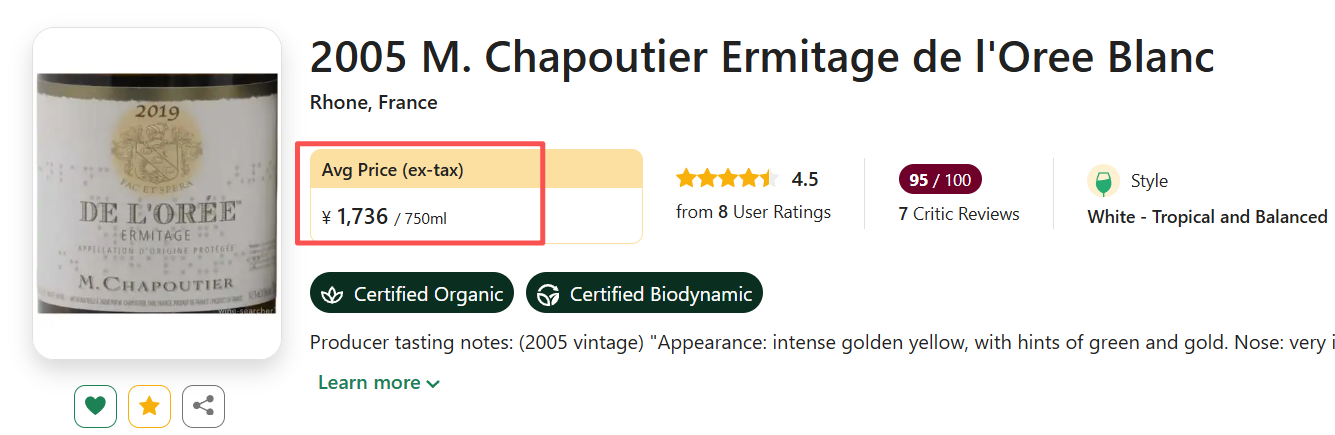
Task: Click the green heart favorite icon
Action: click(x=95, y=406)
